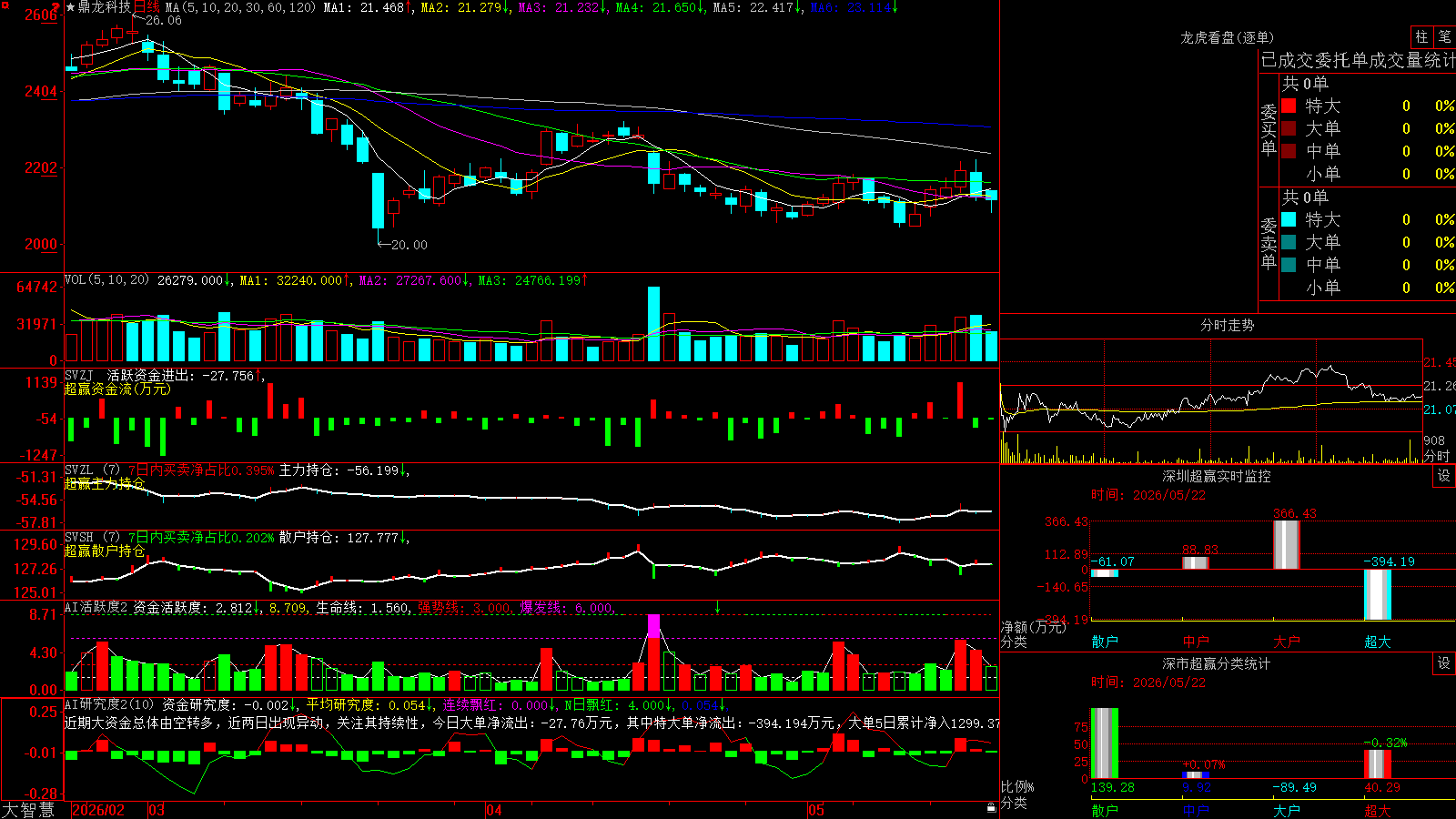Click the 超赢主力持仓 label

pos(105,483)
